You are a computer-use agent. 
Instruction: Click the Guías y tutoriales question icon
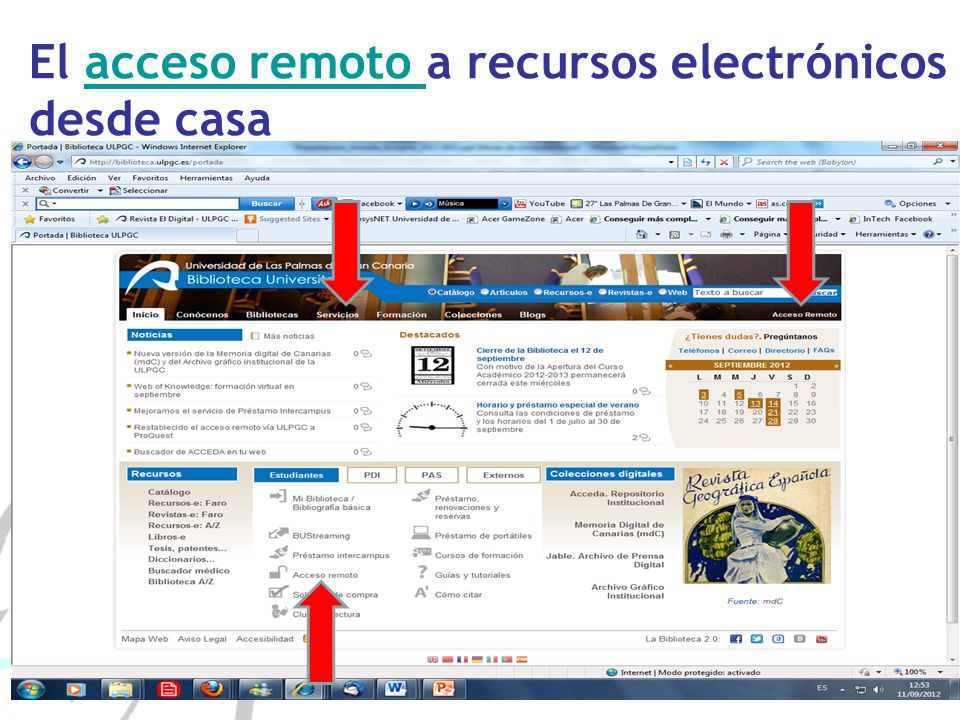point(422,572)
